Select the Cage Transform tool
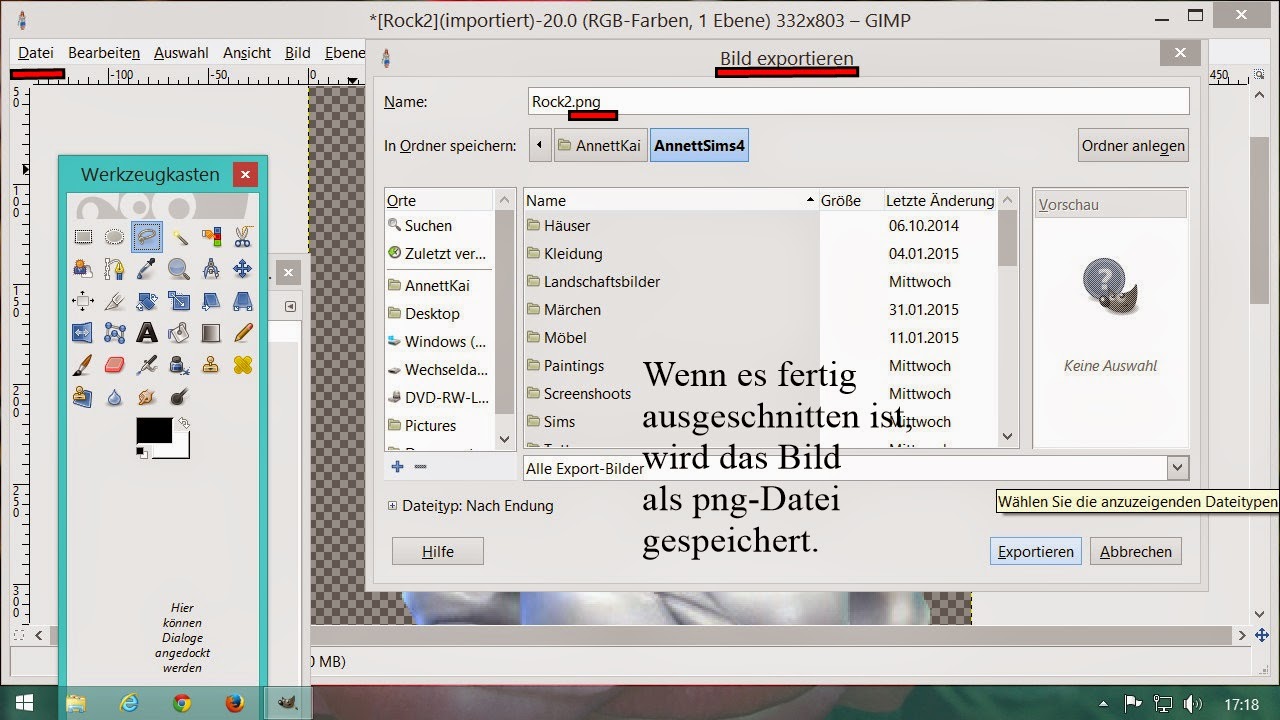Image resolution: width=1280 pixels, height=720 pixels. pyautogui.click(x=115, y=333)
